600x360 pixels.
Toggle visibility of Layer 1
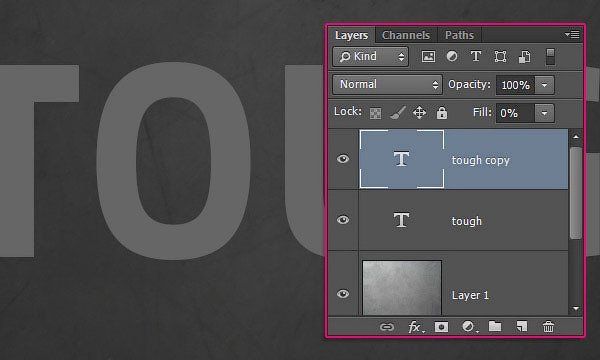click(x=343, y=294)
